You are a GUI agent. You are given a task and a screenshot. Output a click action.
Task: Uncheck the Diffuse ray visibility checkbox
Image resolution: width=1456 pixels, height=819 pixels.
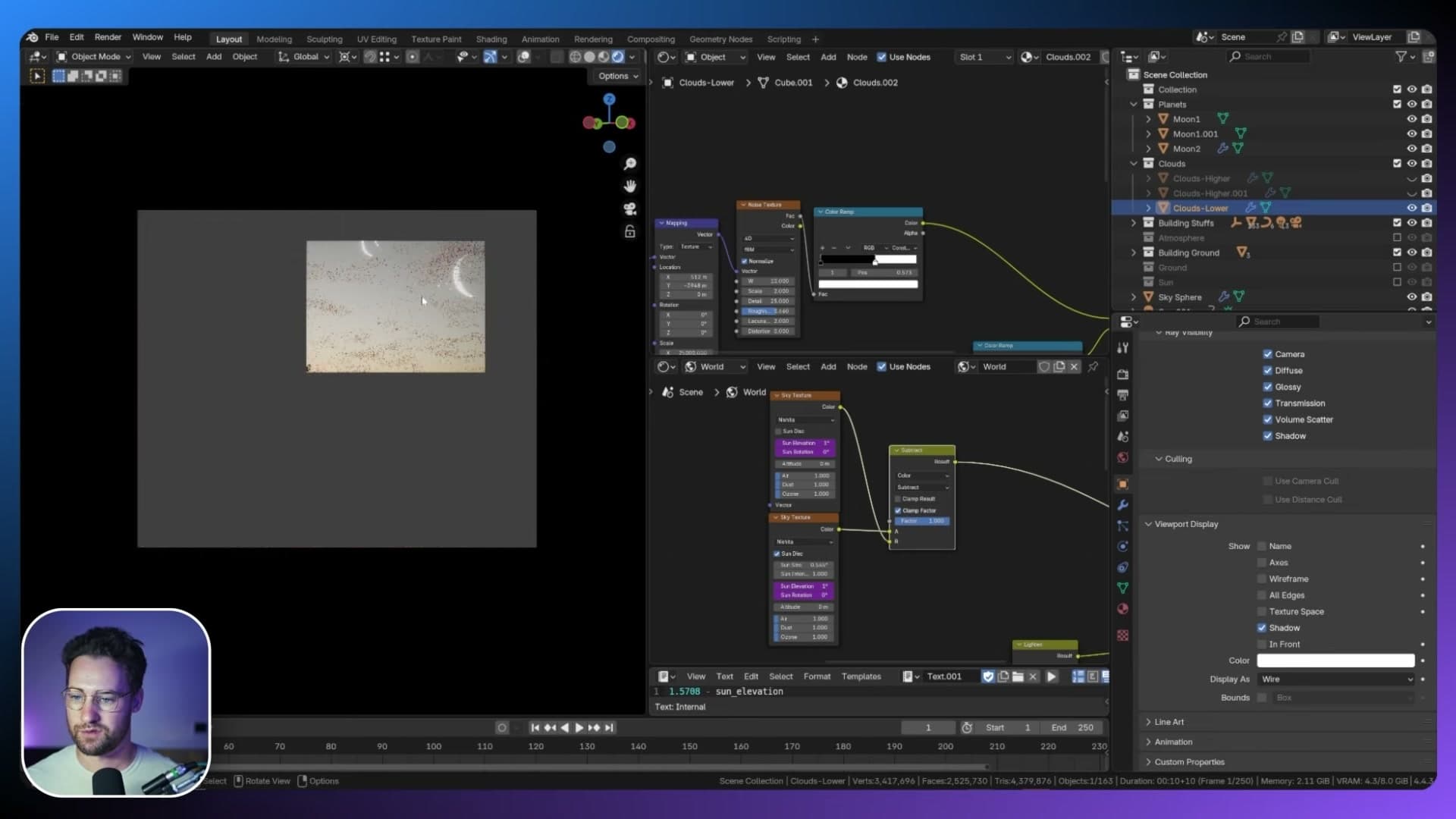[1267, 371]
